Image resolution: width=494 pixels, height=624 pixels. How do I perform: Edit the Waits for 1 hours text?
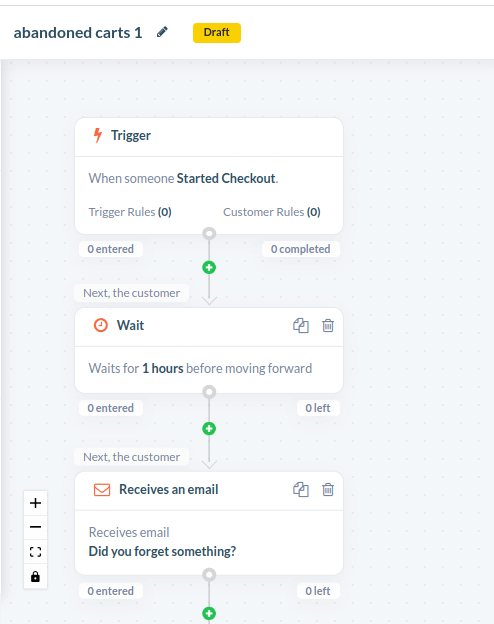coord(200,369)
